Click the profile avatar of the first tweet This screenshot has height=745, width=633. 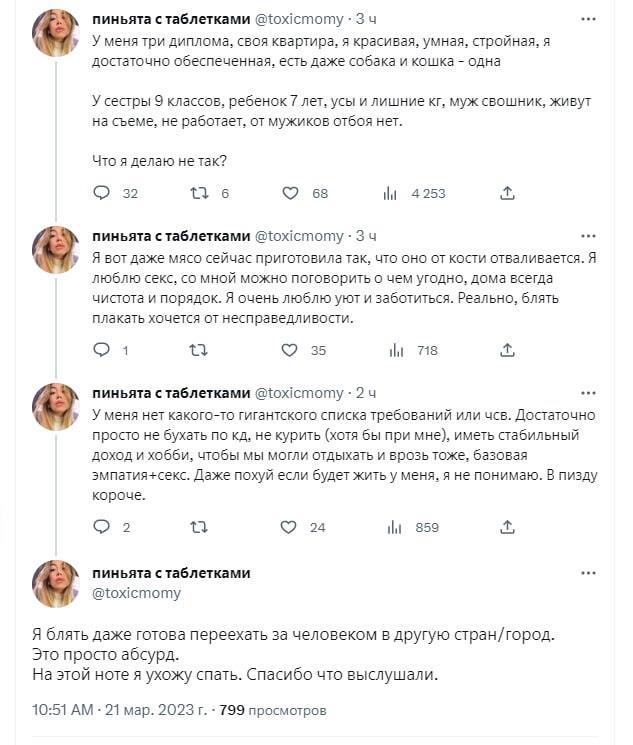[x=56, y=33]
